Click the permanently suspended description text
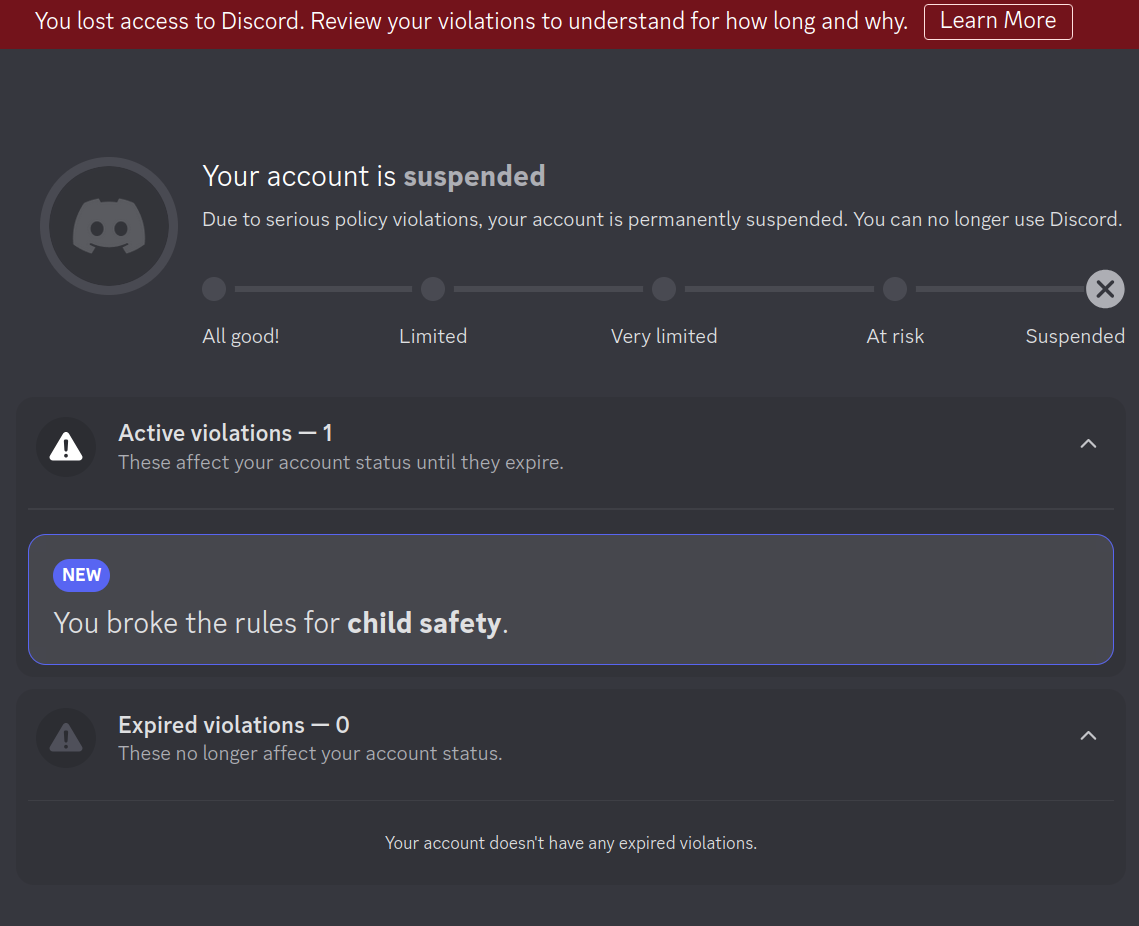The width and height of the screenshot is (1139, 926). [662, 219]
